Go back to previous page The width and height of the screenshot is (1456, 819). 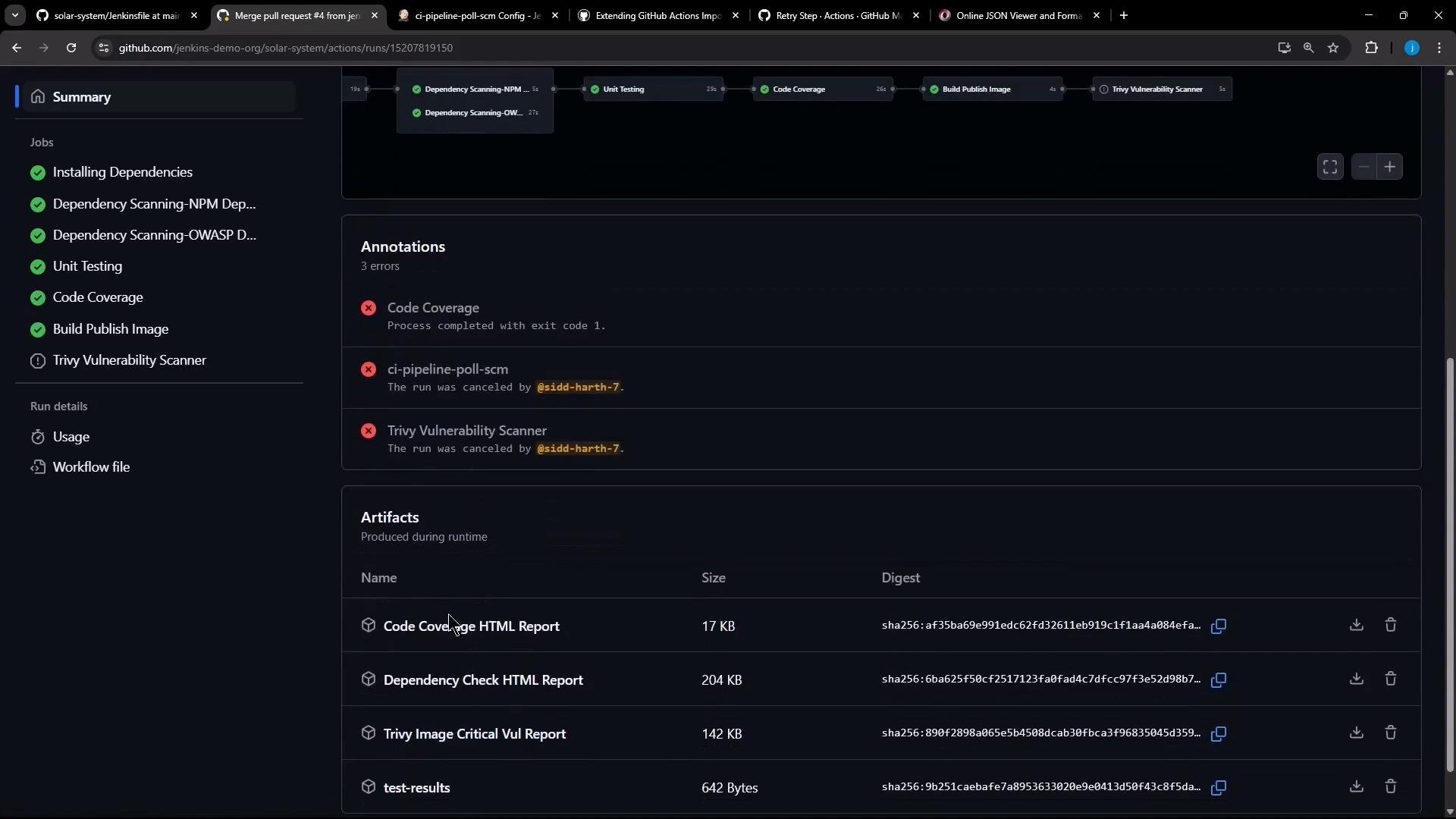click(x=17, y=48)
